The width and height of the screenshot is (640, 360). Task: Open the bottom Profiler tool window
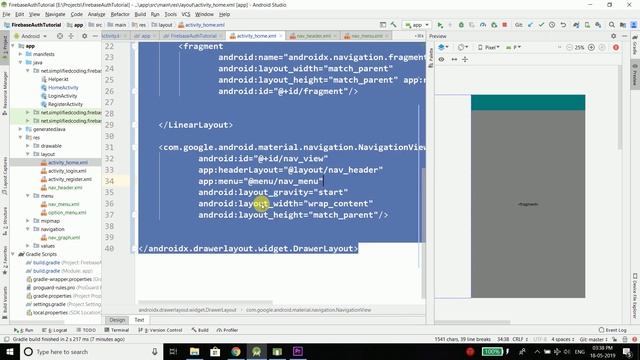[227, 330]
